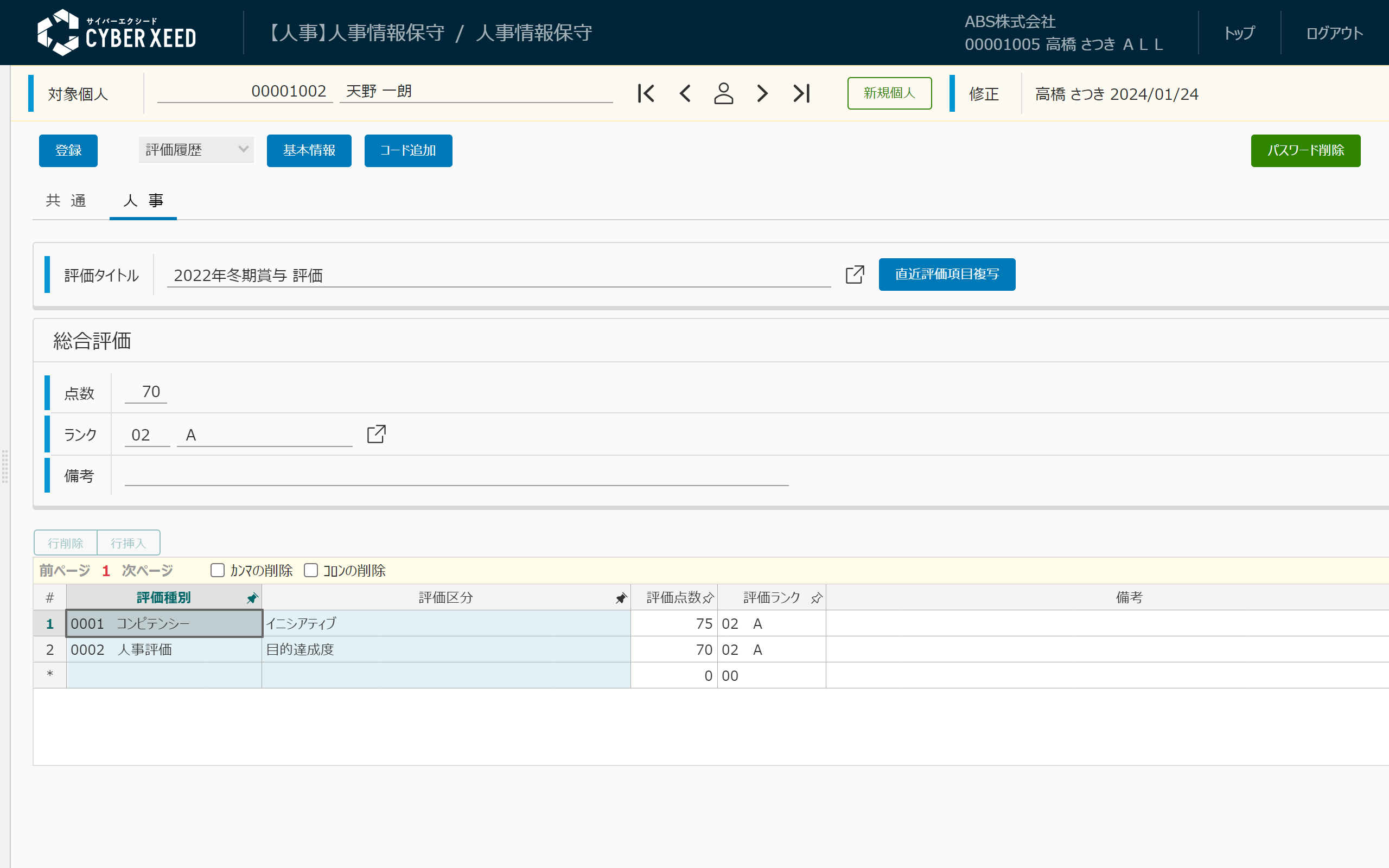Go to next person record arrow

pos(762,93)
